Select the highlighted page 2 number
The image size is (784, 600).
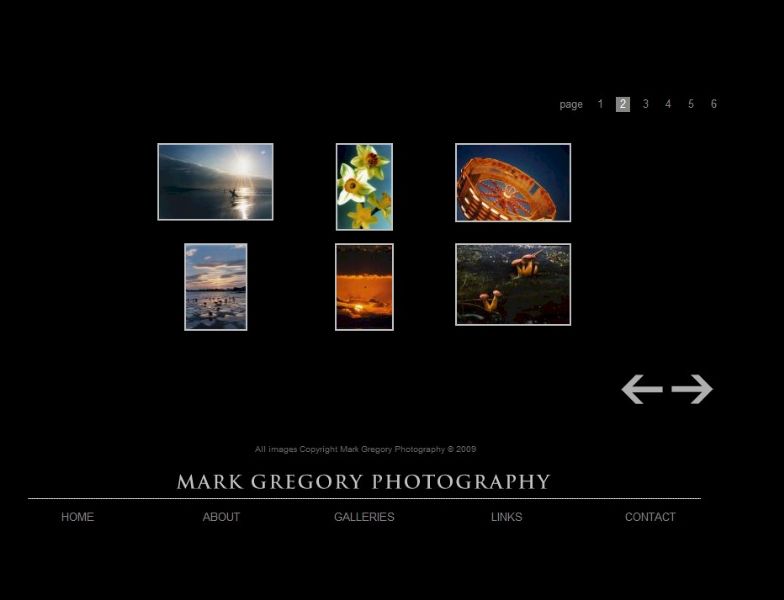623,104
